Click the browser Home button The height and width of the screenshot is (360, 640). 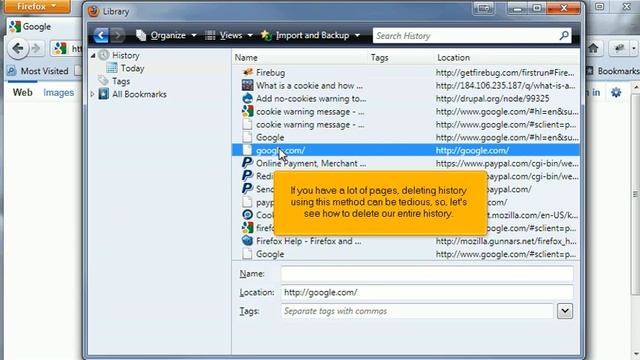pos(593,49)
